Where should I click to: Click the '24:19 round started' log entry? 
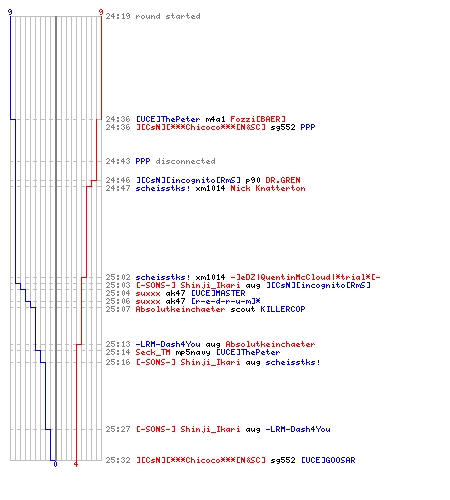point(153,16)
